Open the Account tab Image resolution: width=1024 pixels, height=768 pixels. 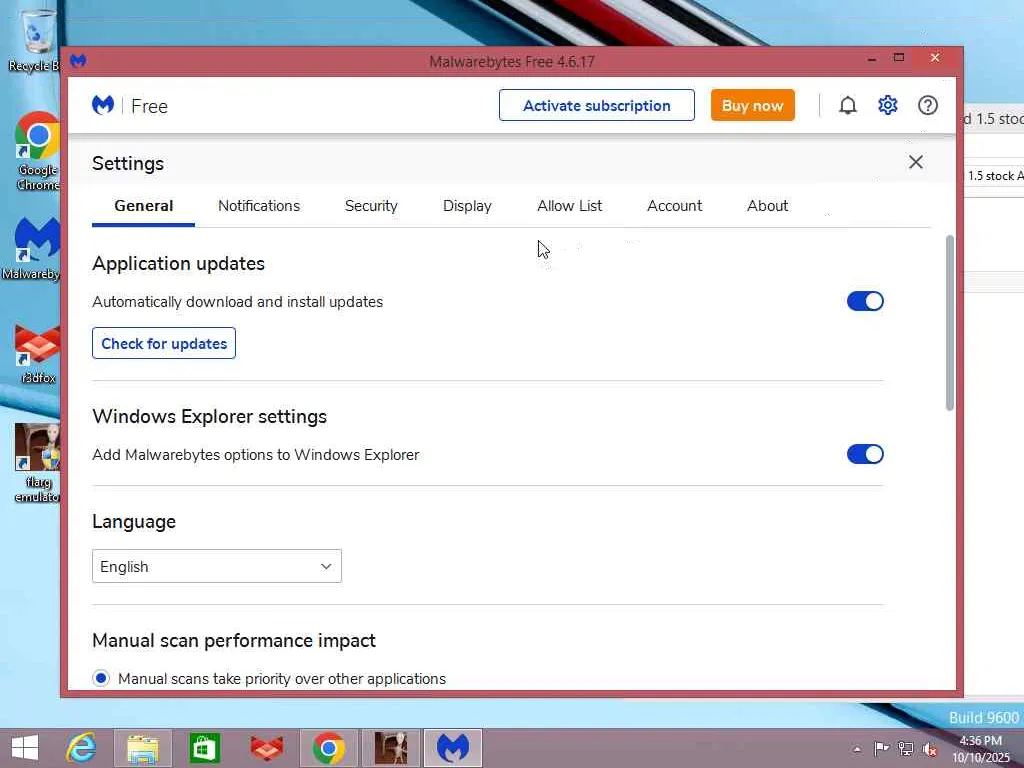(x=674, y=206)
